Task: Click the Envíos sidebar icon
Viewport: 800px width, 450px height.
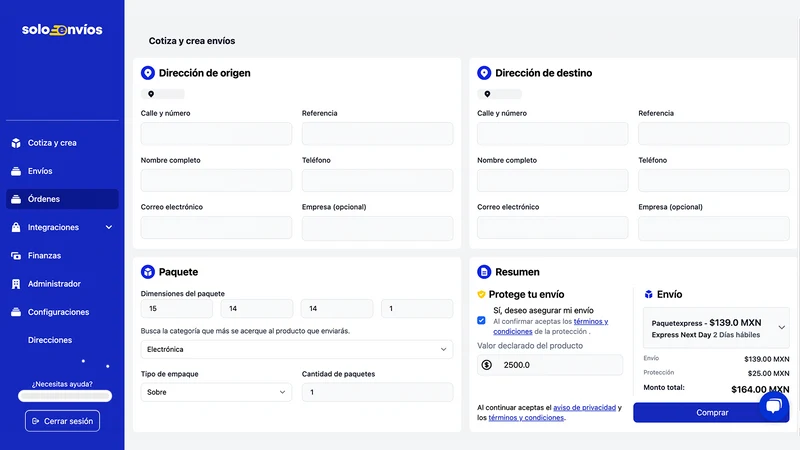Action: (16, 171)
